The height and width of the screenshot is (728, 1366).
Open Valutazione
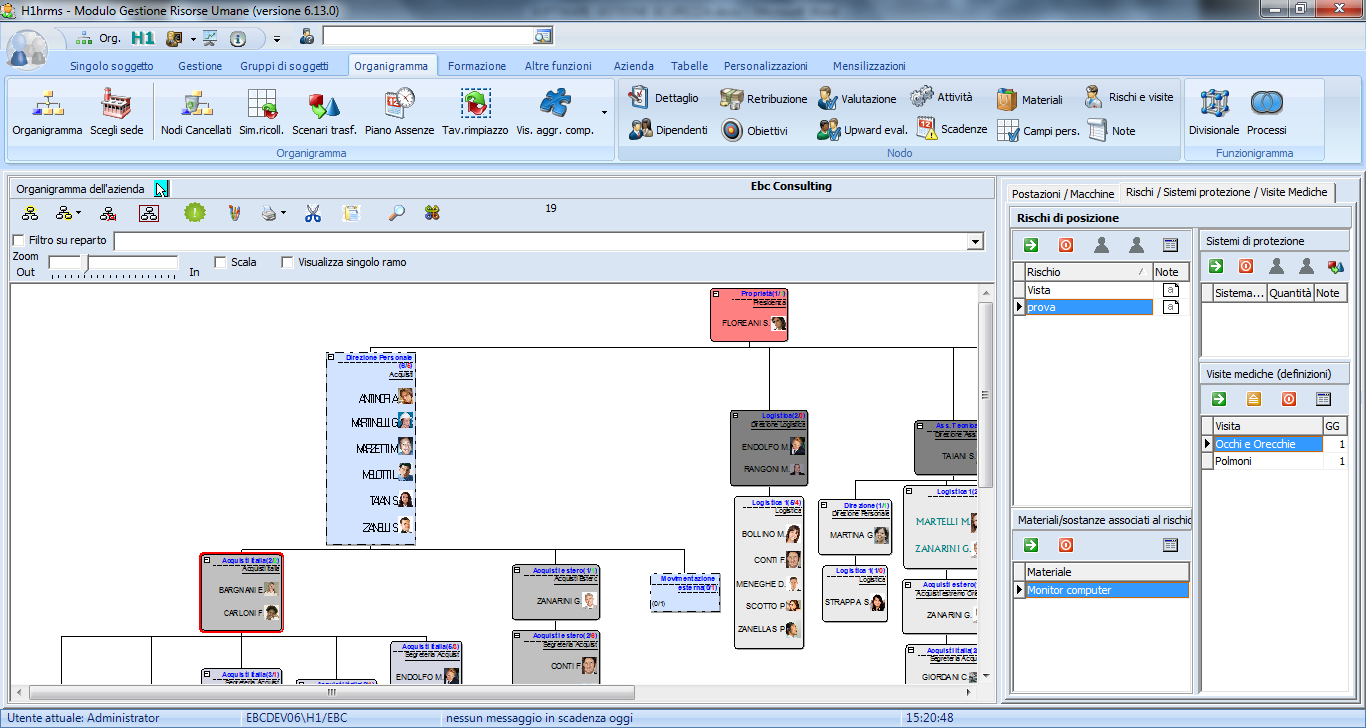856,99
